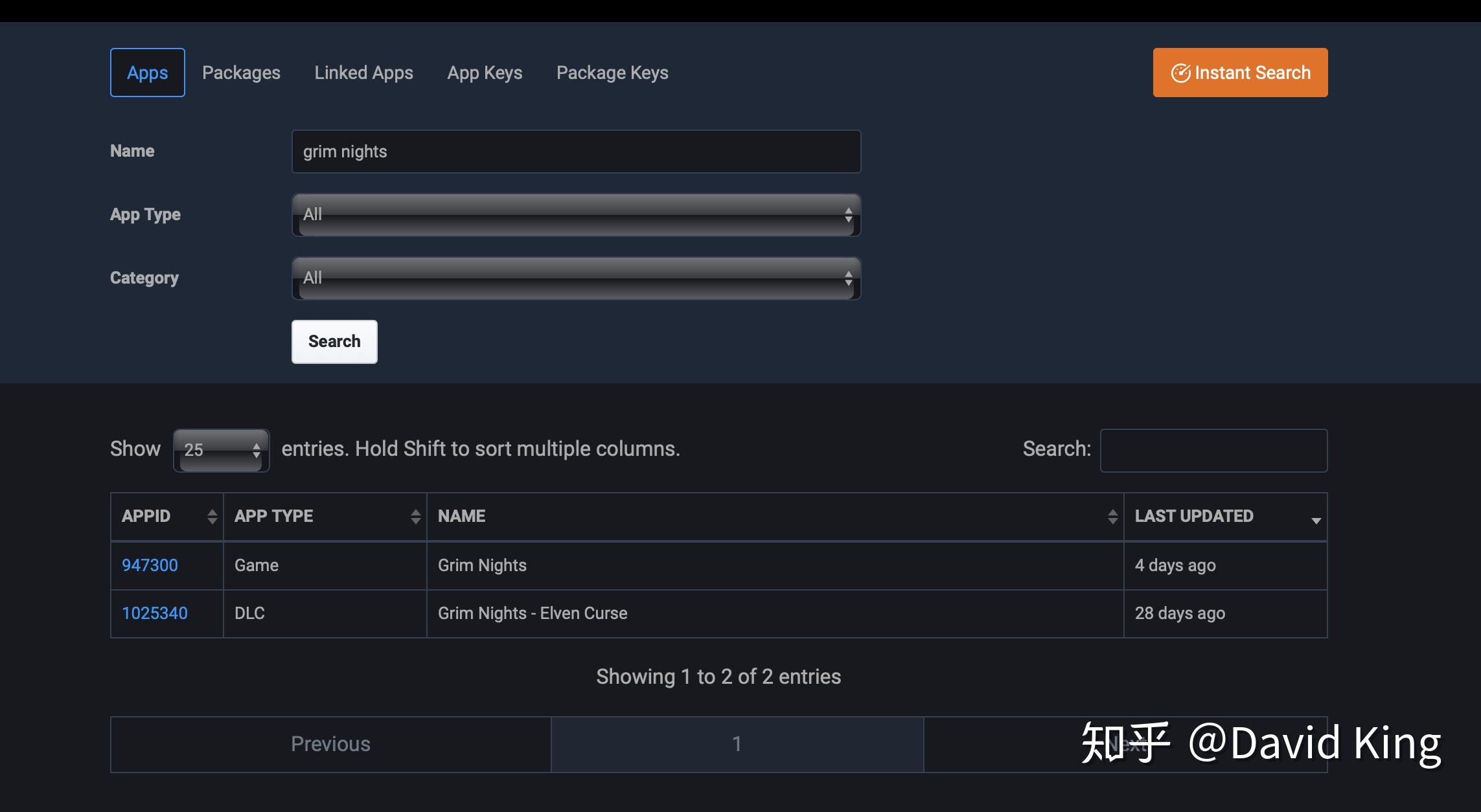The height and width of the screenshot is (812, 1481).
Task: Sort the APPID column using its sort arrows
Action: [212, 516]
